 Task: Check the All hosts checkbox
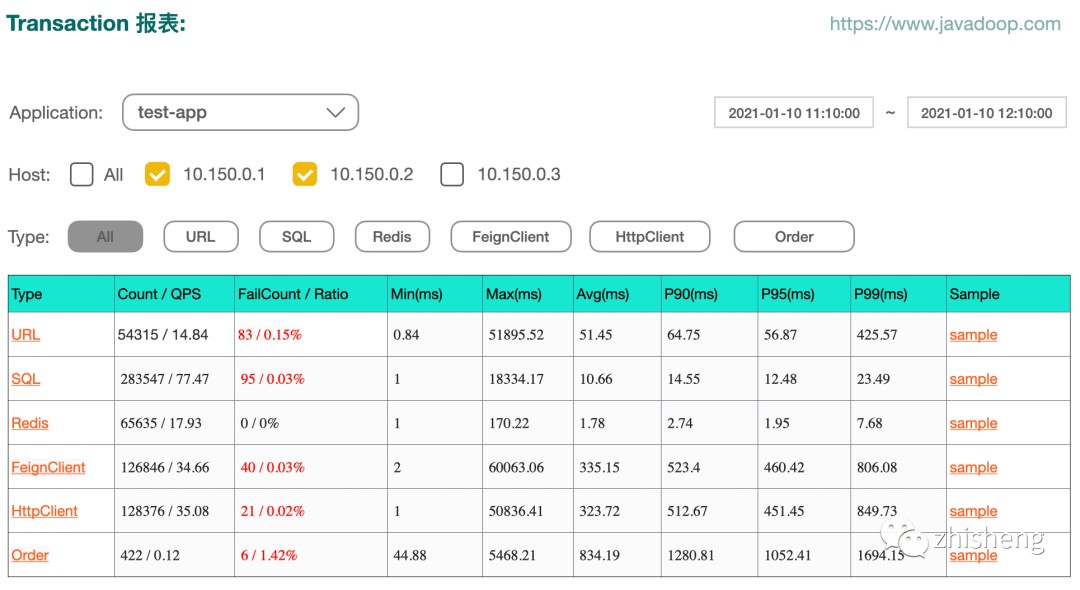(x=82, y=175)
